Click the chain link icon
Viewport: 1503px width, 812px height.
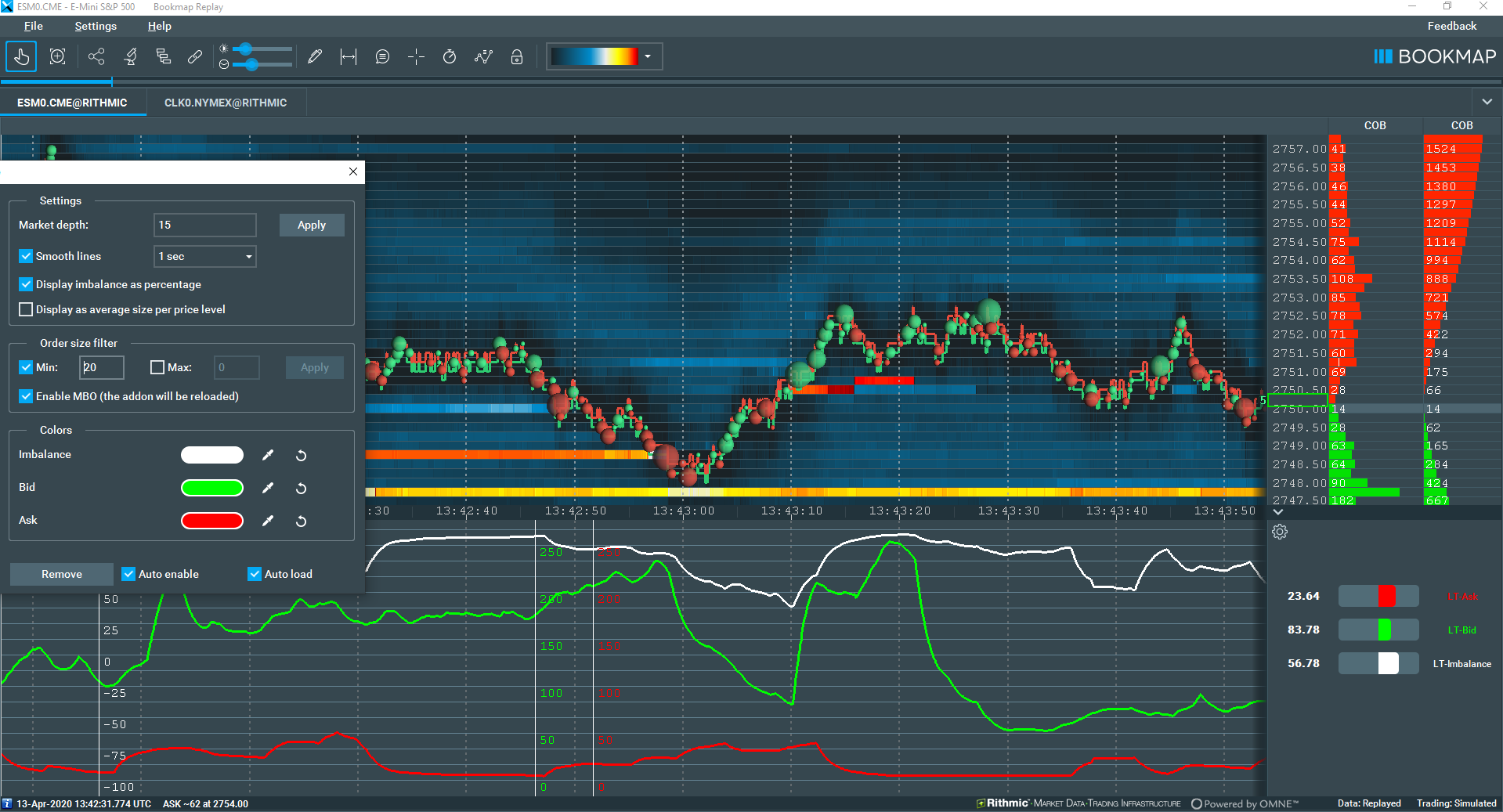(x=195, y=56)
